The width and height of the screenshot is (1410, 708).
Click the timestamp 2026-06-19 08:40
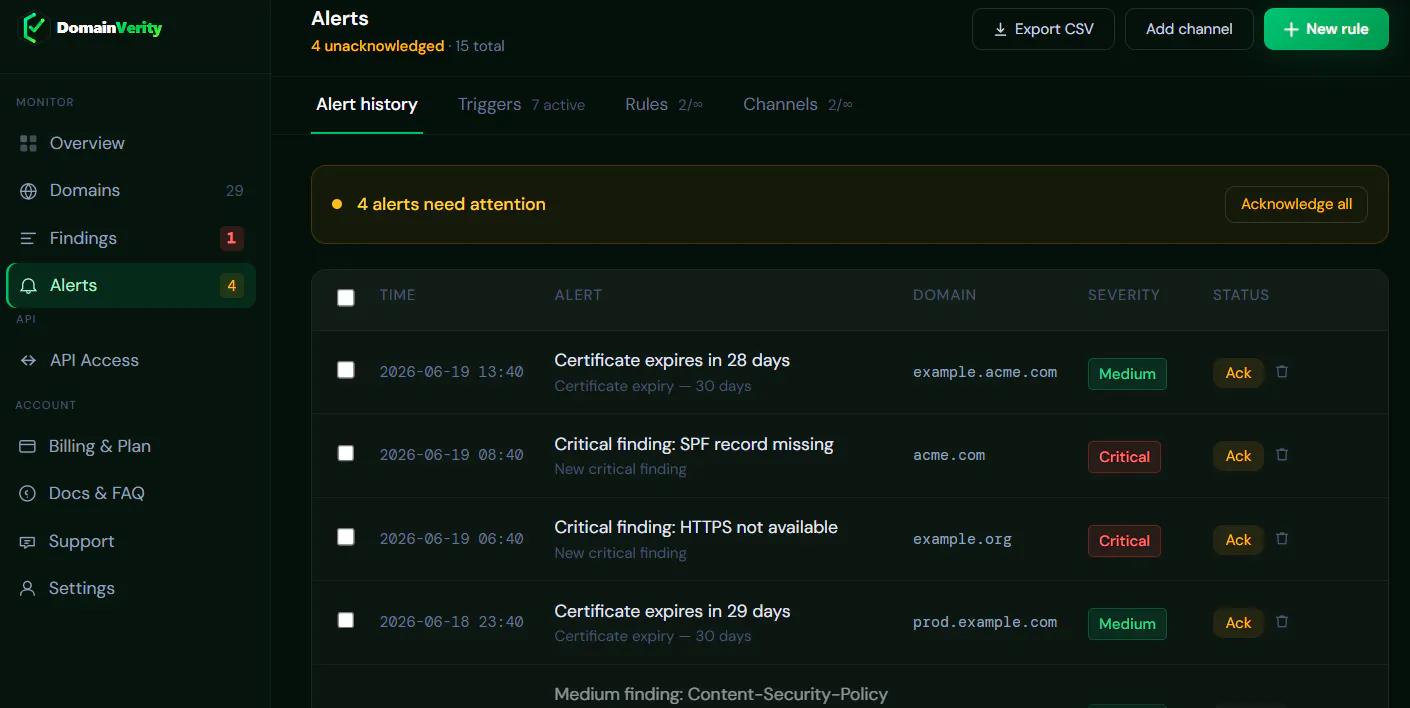point(451,455)
